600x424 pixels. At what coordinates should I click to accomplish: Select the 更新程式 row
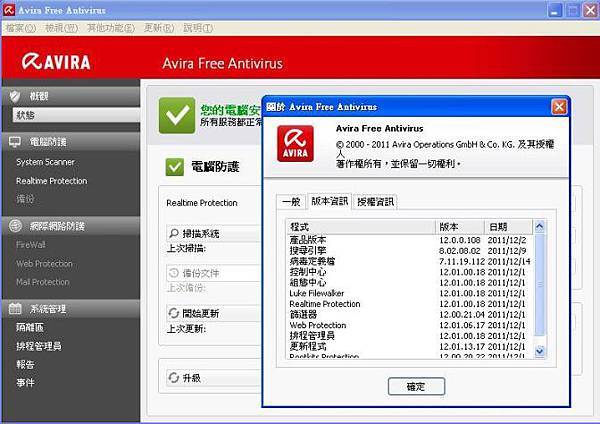[409, 346]
